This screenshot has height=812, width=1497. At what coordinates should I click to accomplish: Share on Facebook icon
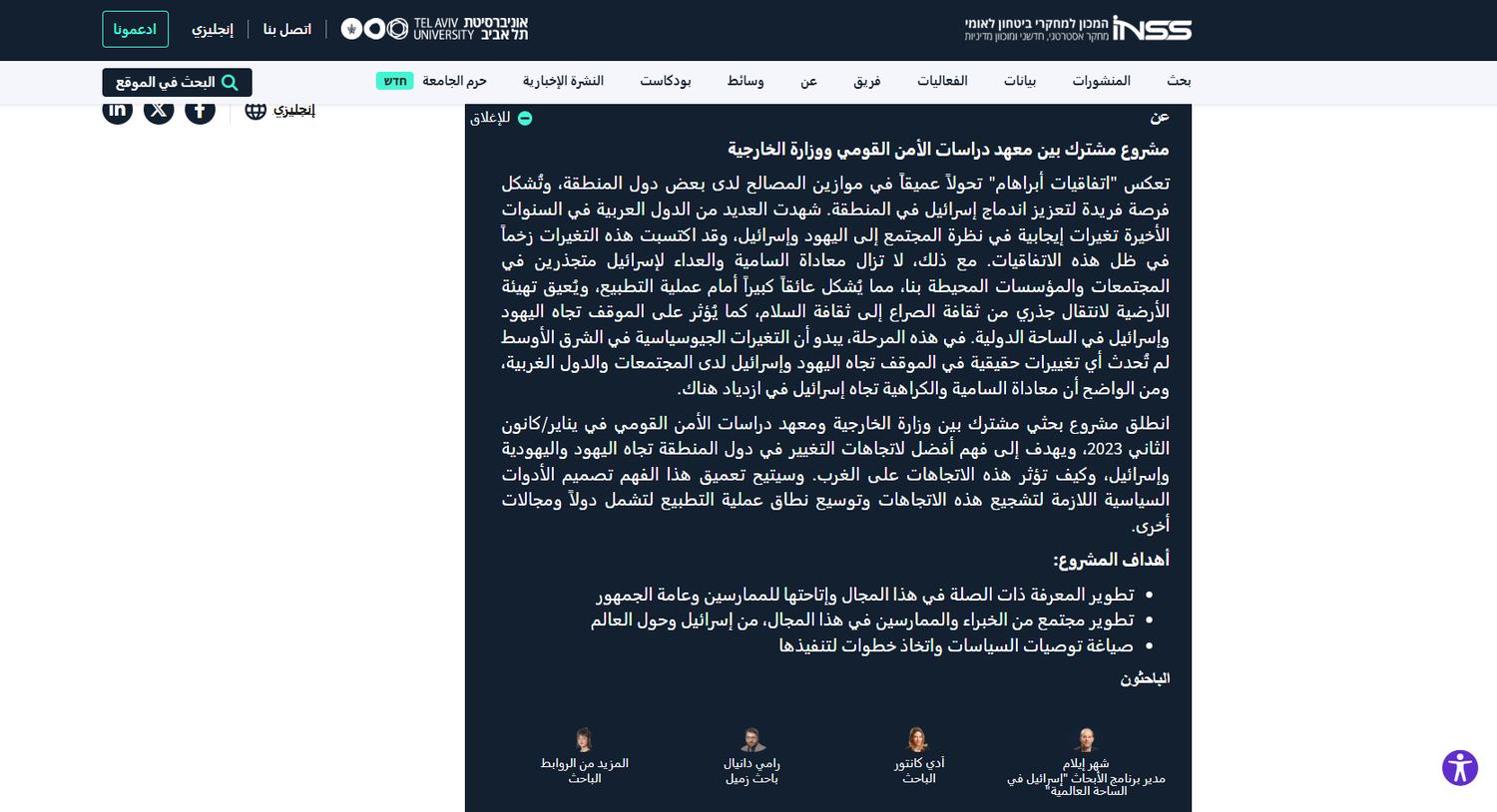point(200,110)
